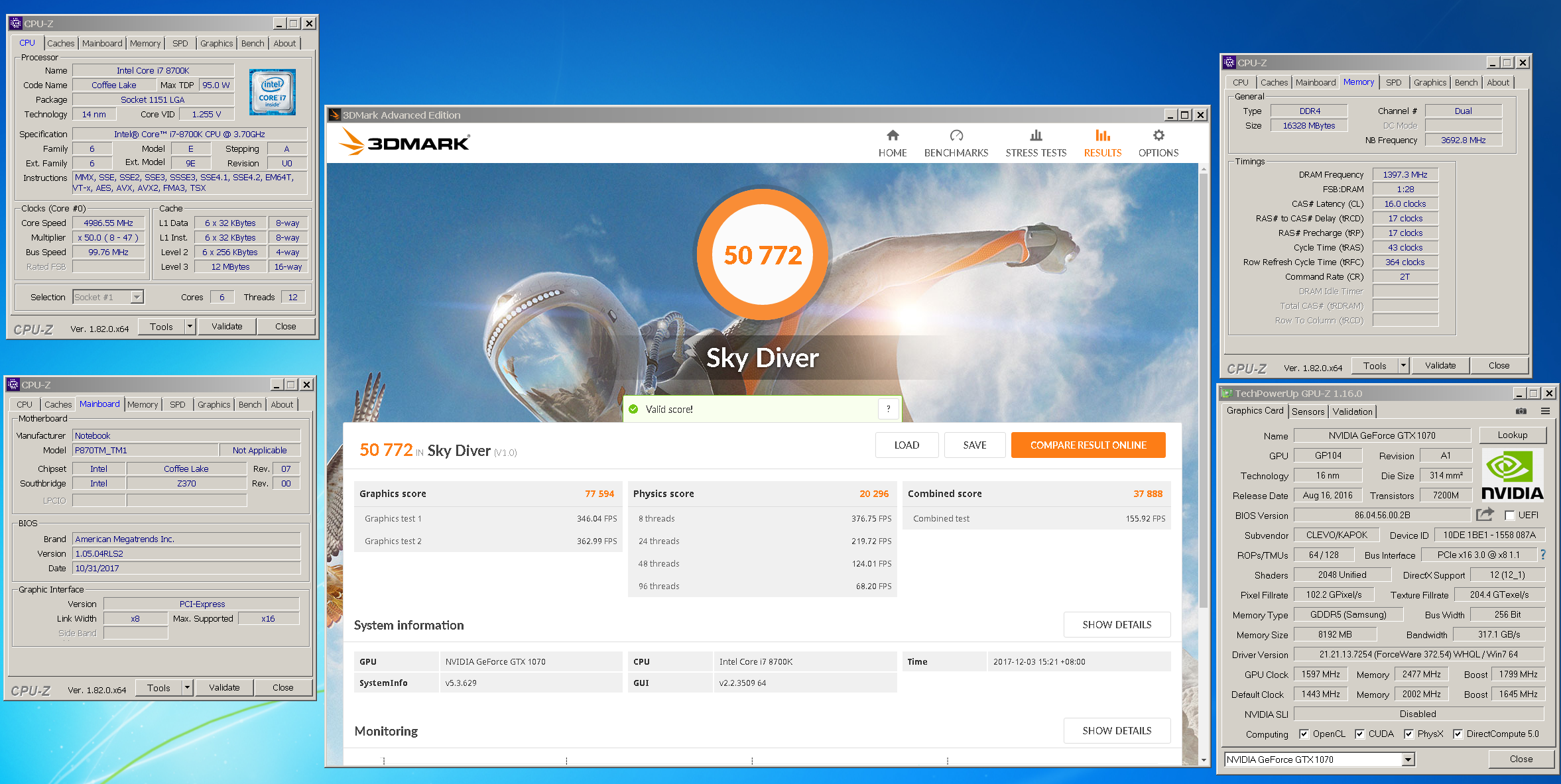The width and height of the screenshot is (1561, 784).
Task: Click the Core Speed value field
Action: pyautogui.click(x=108, y=223)
